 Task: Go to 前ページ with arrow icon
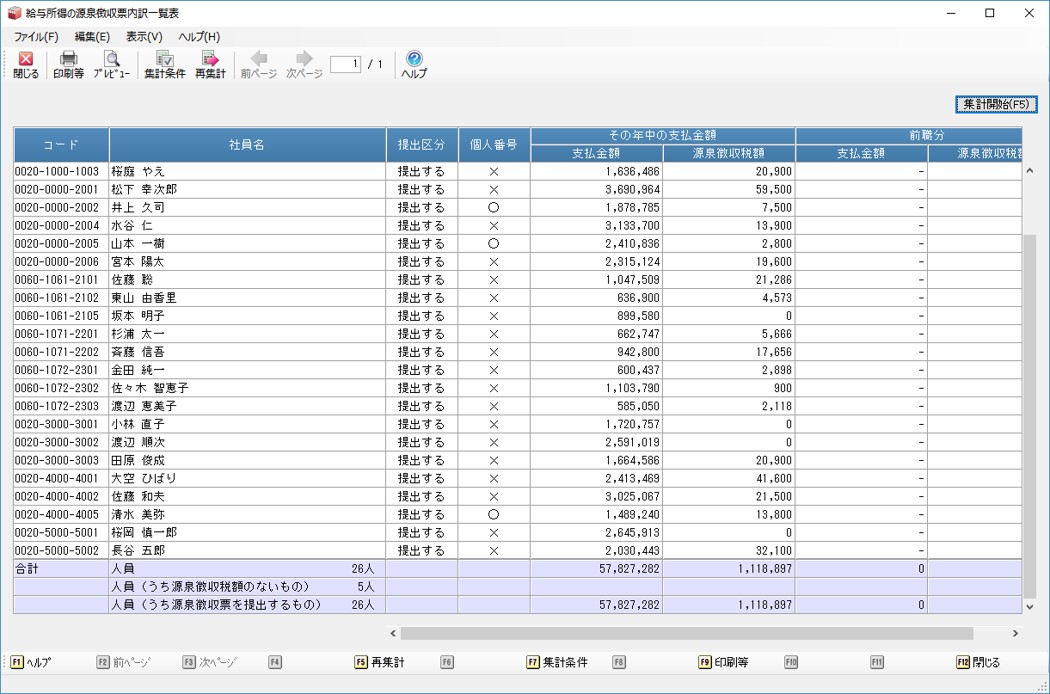pos(259,65)
